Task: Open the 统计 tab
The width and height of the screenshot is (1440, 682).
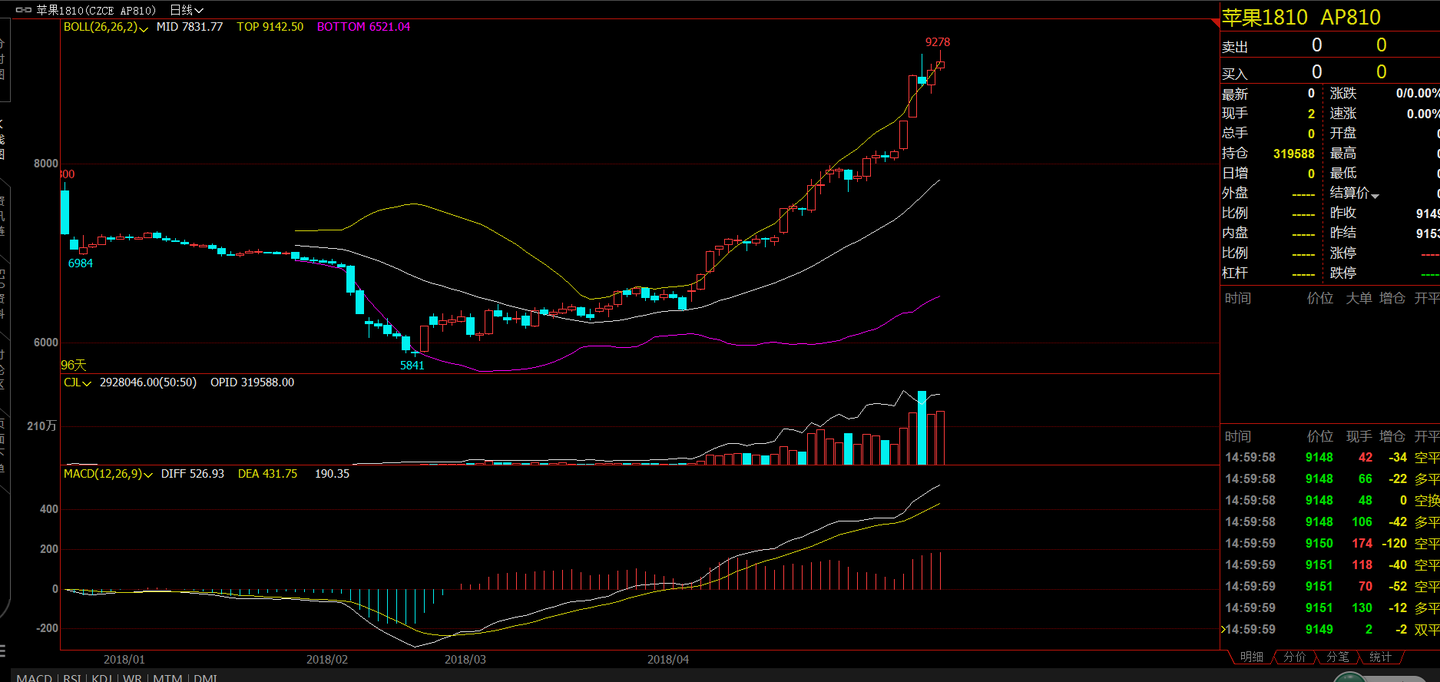Action: pos(1380,657)
